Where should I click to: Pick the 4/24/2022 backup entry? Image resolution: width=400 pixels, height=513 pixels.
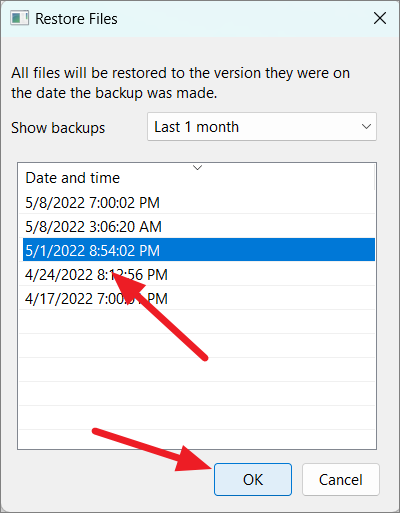click(199, 275)
